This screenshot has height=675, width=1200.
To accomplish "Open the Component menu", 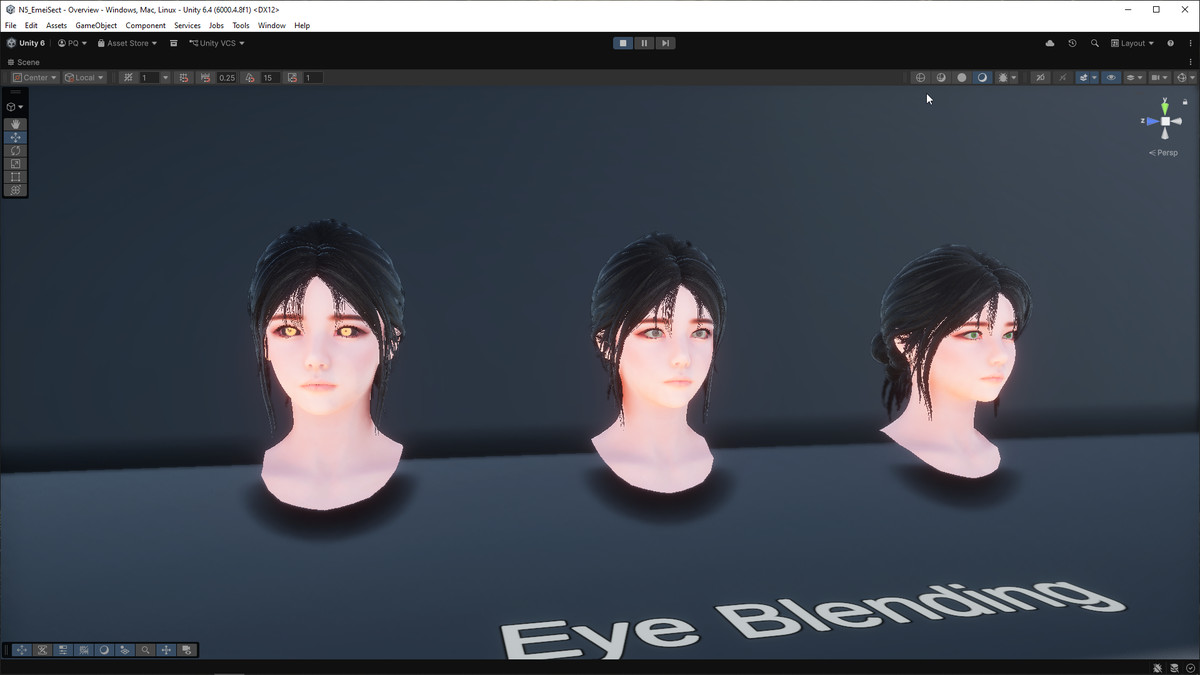I will coord(145,25).
